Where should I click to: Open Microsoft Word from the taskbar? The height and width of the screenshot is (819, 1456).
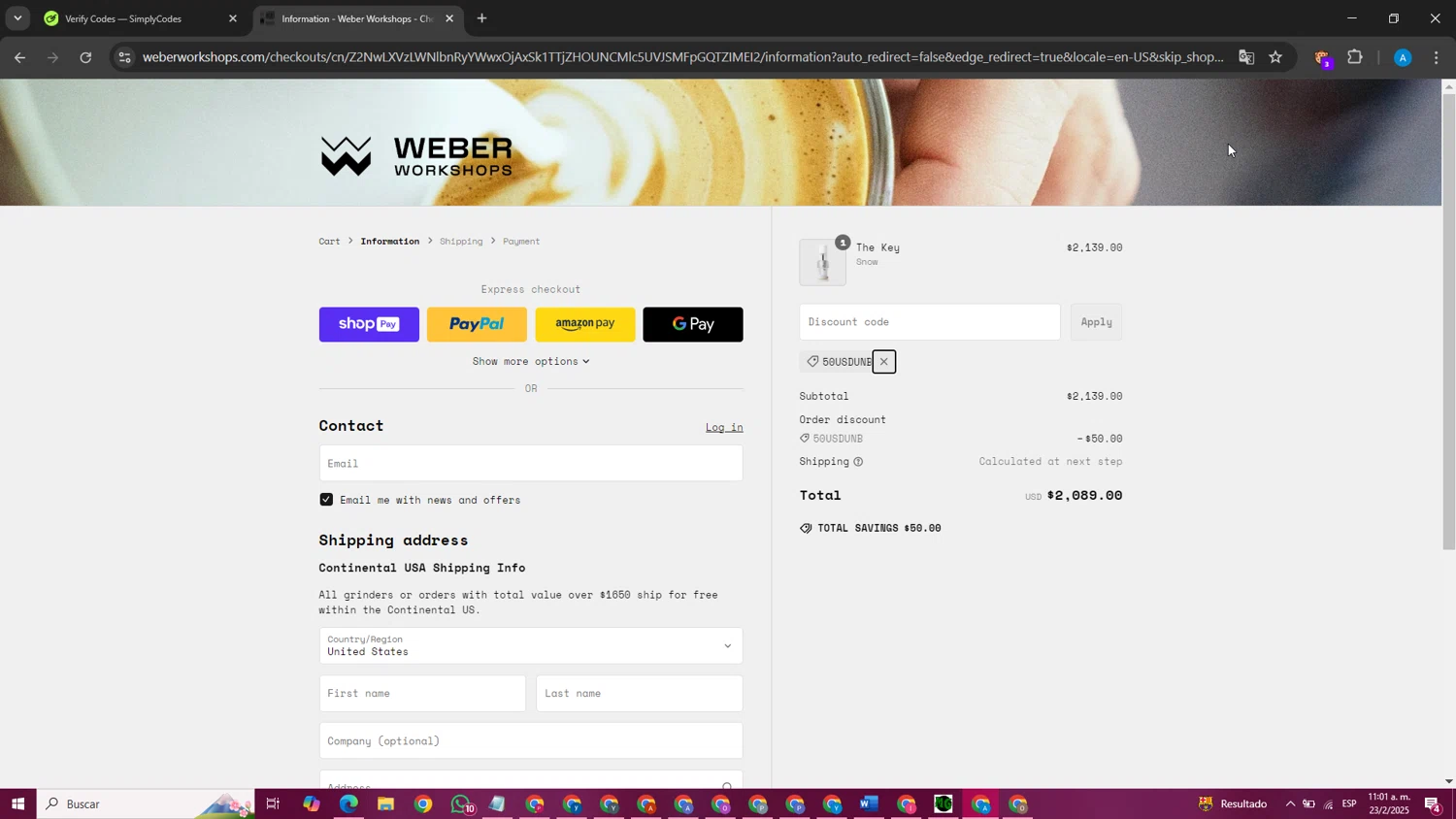pyautogui.click(x=869, y=803)
